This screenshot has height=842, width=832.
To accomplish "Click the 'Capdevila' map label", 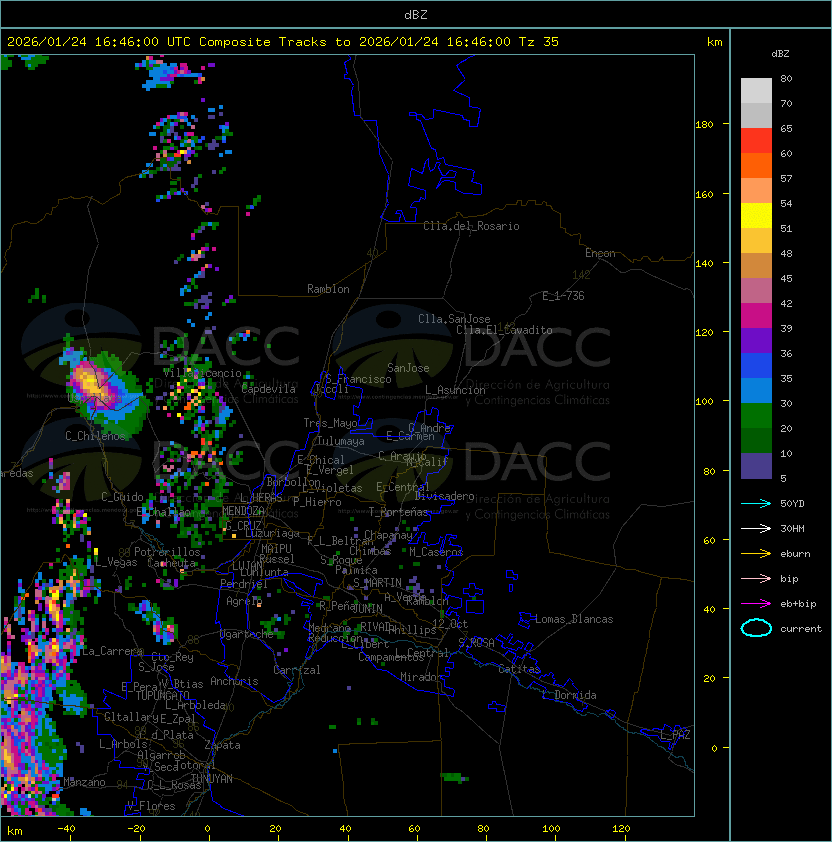I will pyautogui.click(x=268, y=389).
